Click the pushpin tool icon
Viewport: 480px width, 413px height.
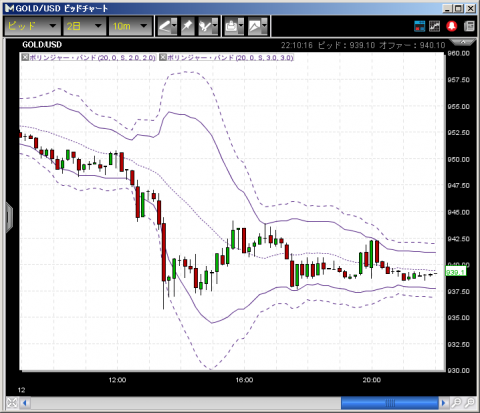coord(187,26)
